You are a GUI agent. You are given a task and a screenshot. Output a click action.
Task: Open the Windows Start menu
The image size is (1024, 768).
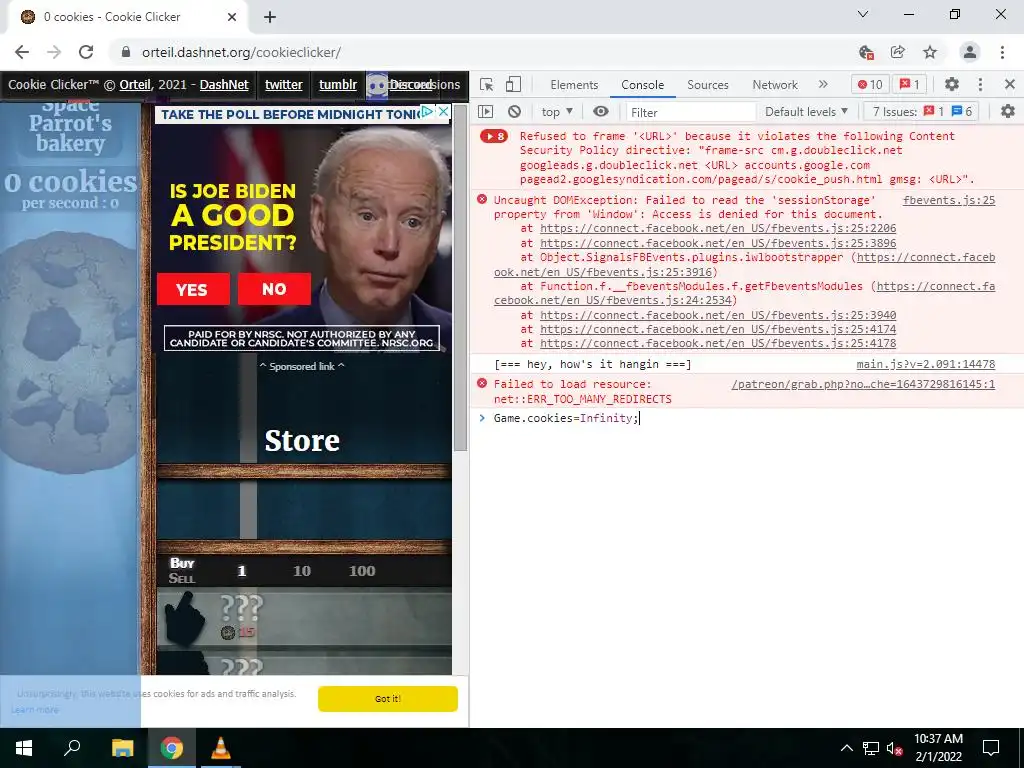tap(24, 748)
